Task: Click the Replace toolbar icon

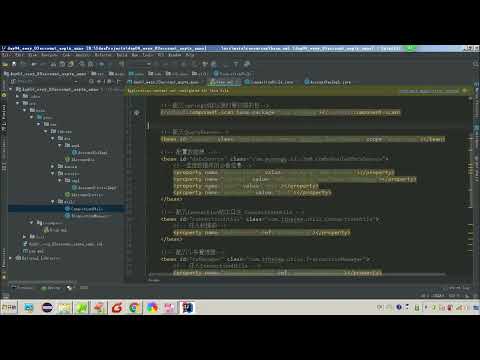Action: (x=91, y=64)
